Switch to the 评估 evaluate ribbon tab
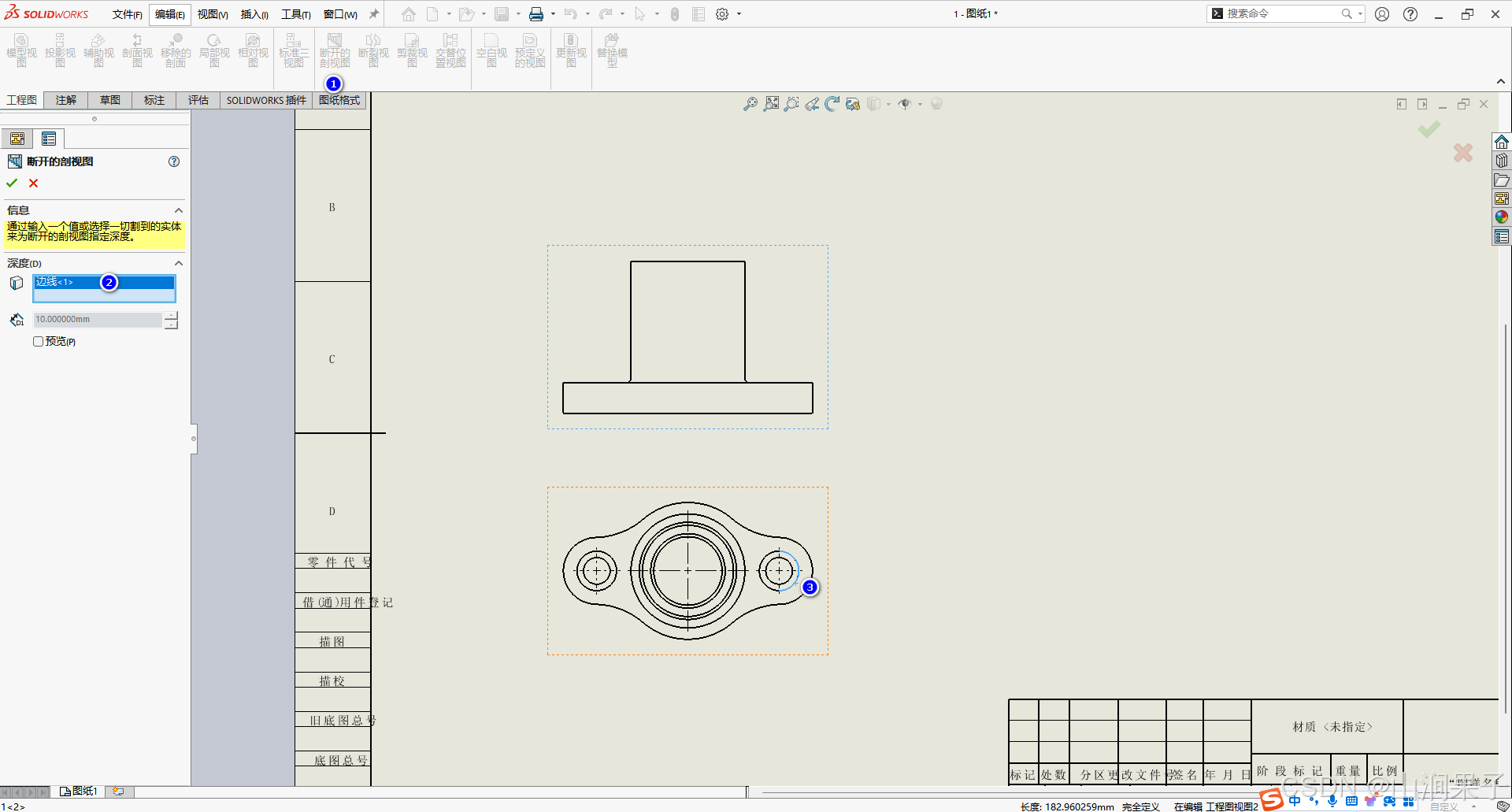Viewport: 1512px width, 812px height. 198,100
